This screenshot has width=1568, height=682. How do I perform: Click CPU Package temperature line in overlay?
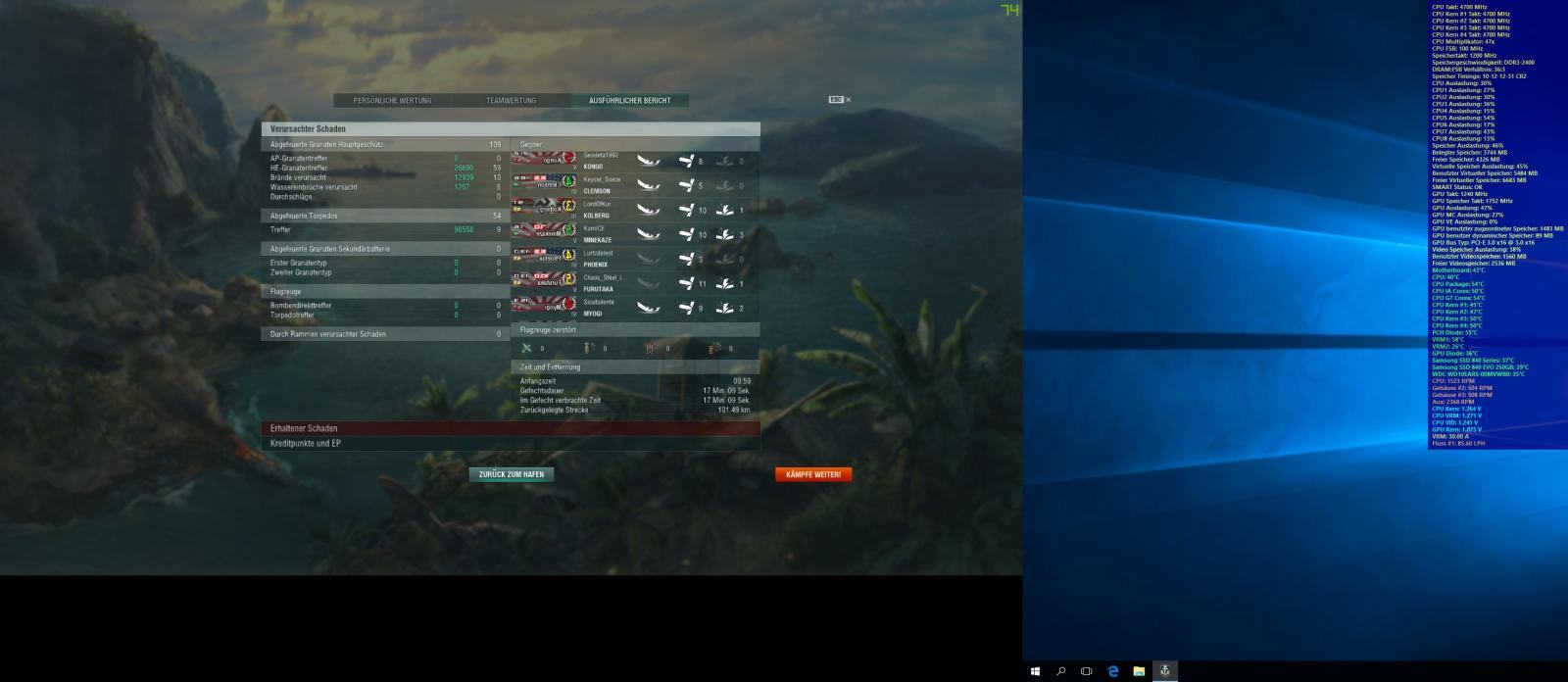[x=1458, y=284]
